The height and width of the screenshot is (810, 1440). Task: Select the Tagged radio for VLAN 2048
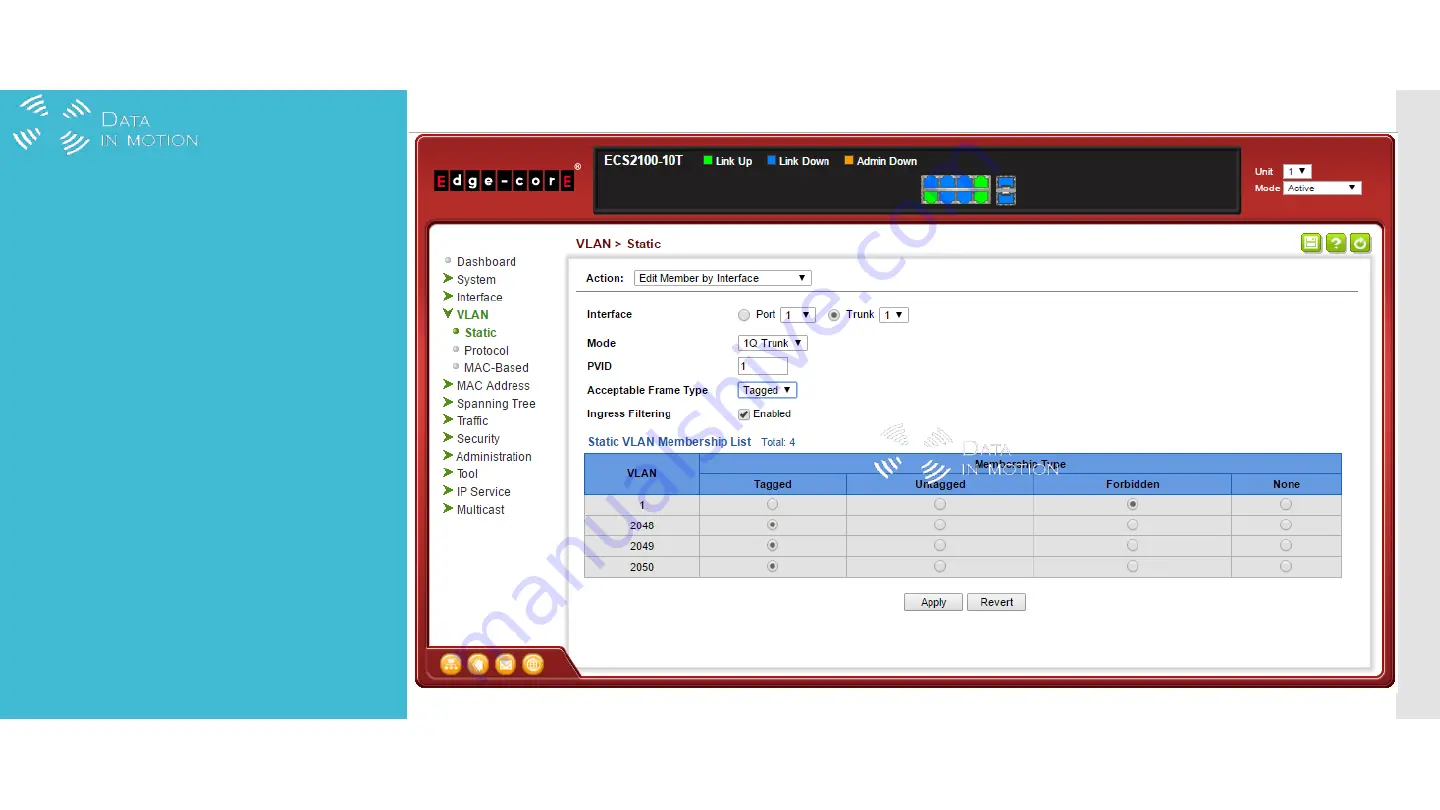[772, 525]
